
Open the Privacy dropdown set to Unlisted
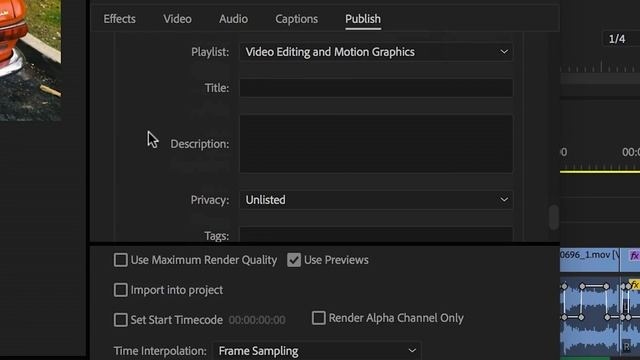pos(376,200)
